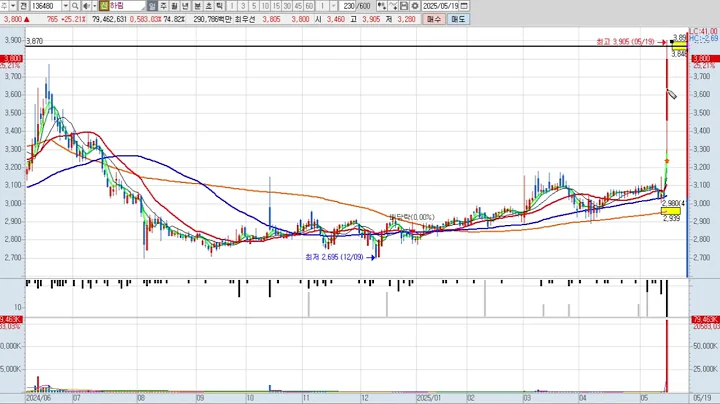Image resolution: width=720 pixels, height=404 pixels.
Task: Click the 3,870 horizontal line label
Action: click(x=34, y=41)
